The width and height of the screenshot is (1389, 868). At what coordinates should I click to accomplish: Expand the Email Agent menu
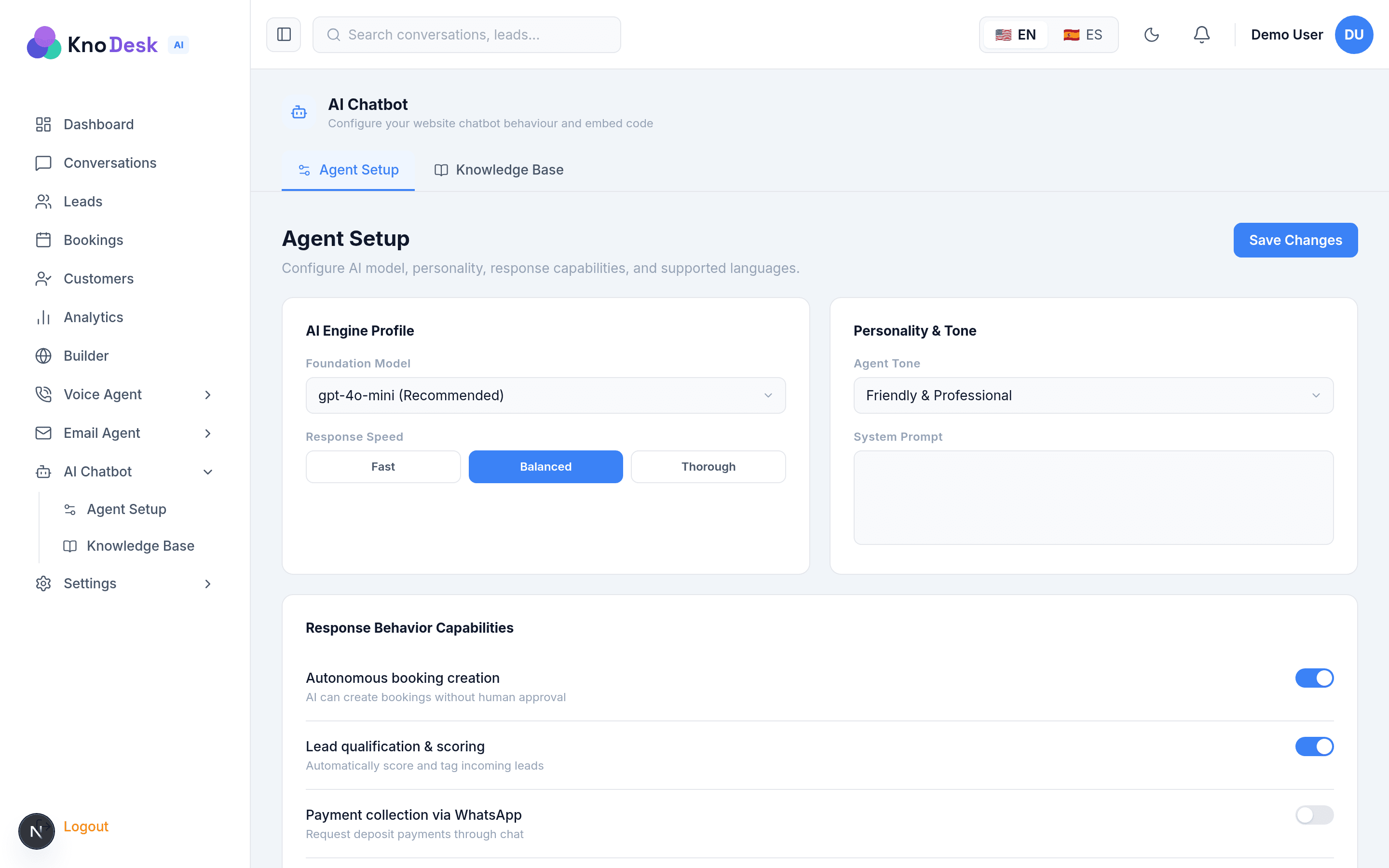tap(124, 433)
